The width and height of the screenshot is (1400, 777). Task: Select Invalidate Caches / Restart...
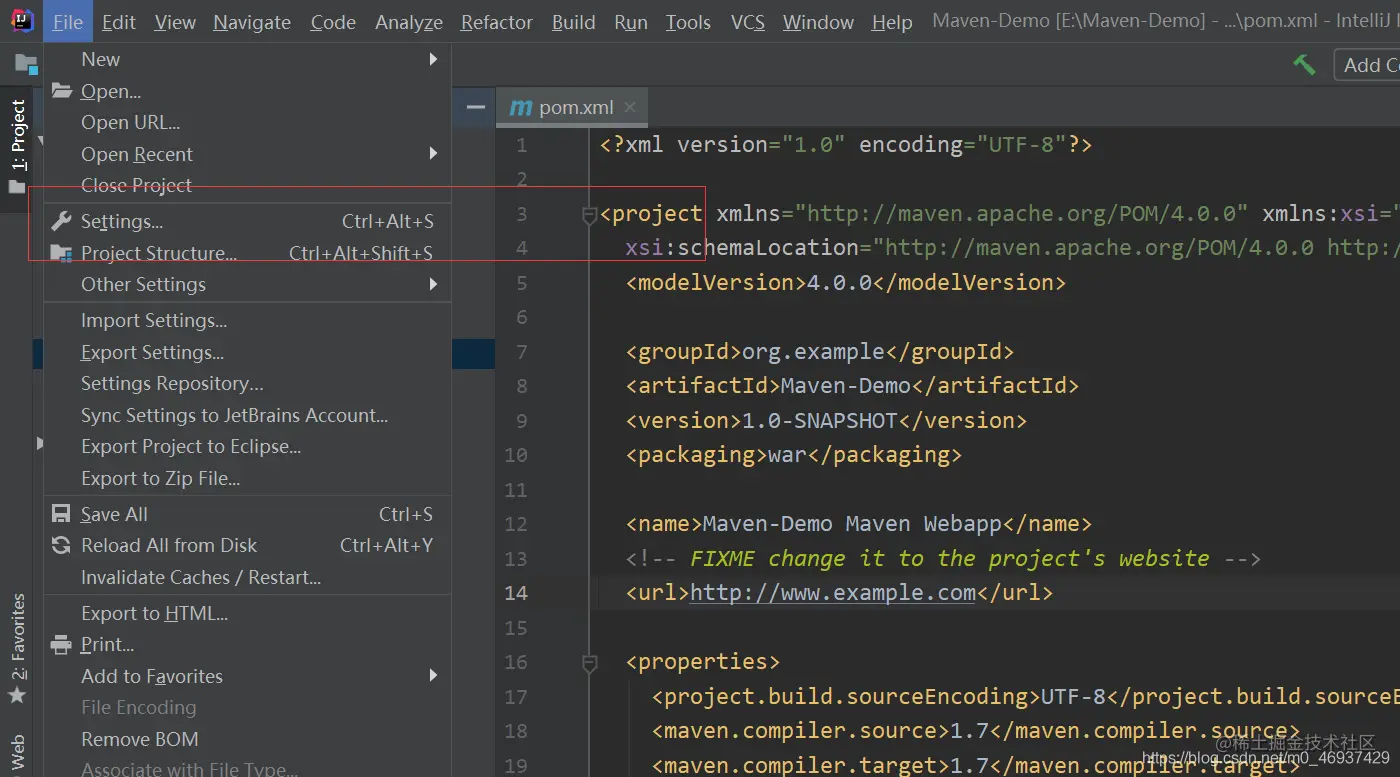(x=247, y=577)
